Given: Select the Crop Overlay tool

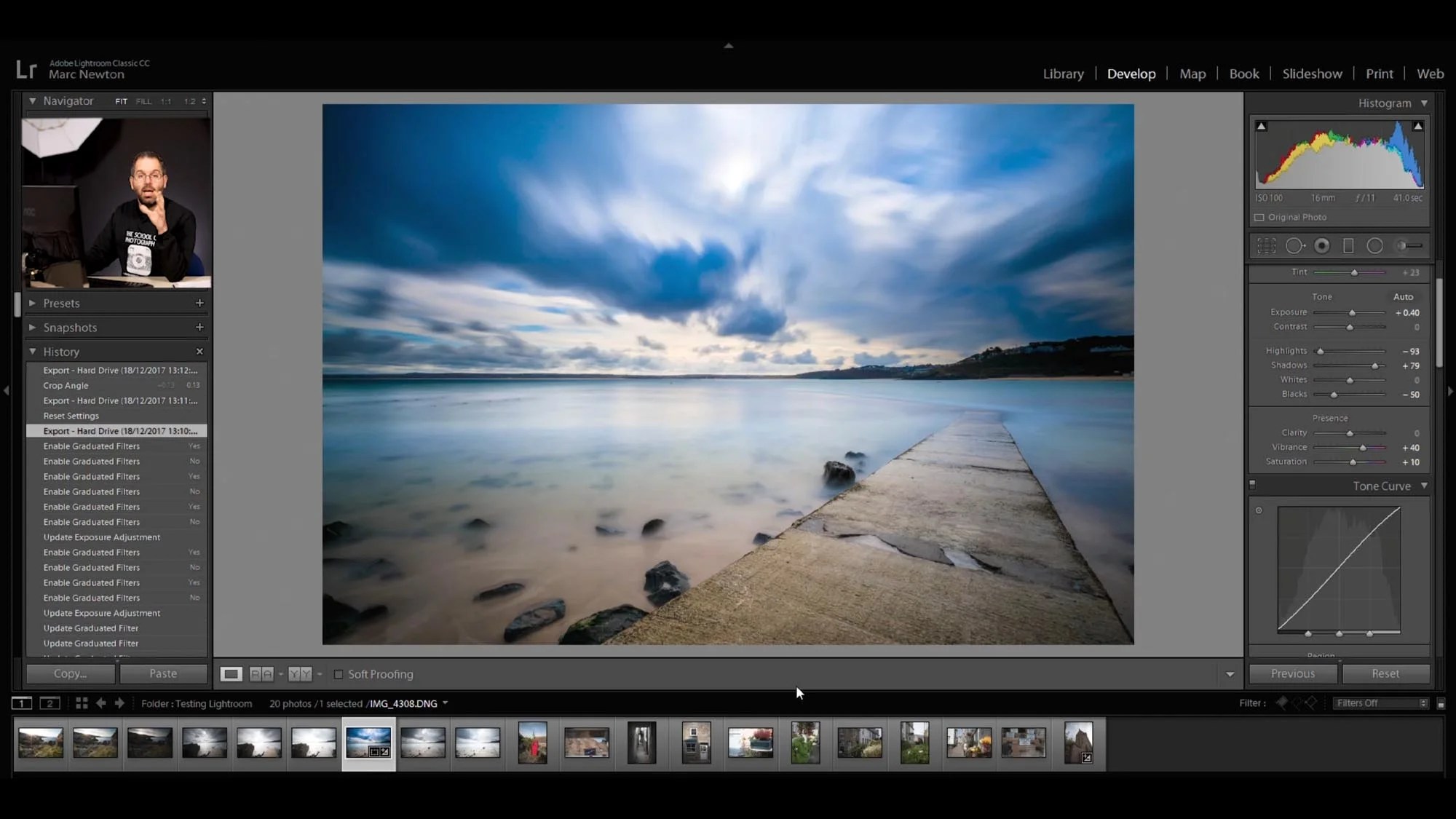Looking at the screenshot, I should tap(1267, 246).
